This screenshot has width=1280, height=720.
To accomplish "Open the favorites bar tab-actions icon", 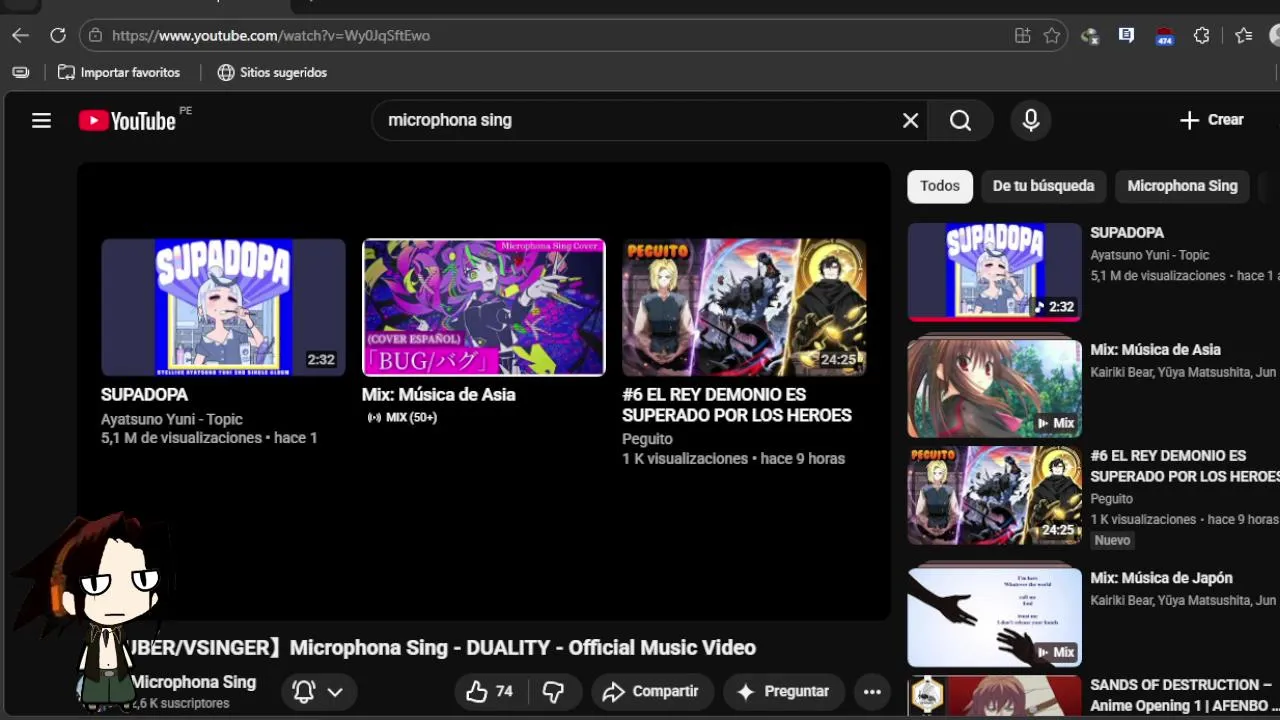I will pyautogui.click(x=21, y=72).
